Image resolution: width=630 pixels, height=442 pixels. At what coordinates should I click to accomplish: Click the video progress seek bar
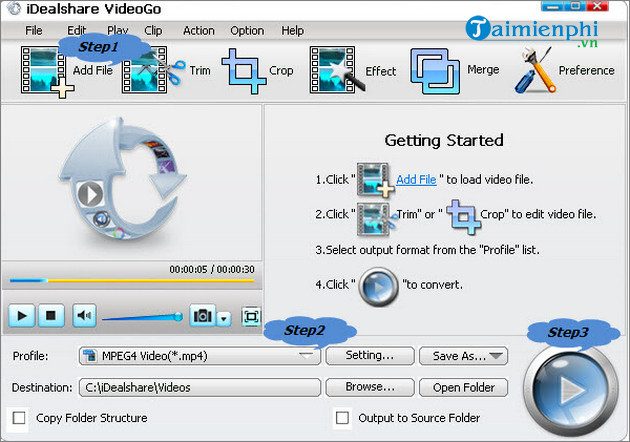coord(132,280)
